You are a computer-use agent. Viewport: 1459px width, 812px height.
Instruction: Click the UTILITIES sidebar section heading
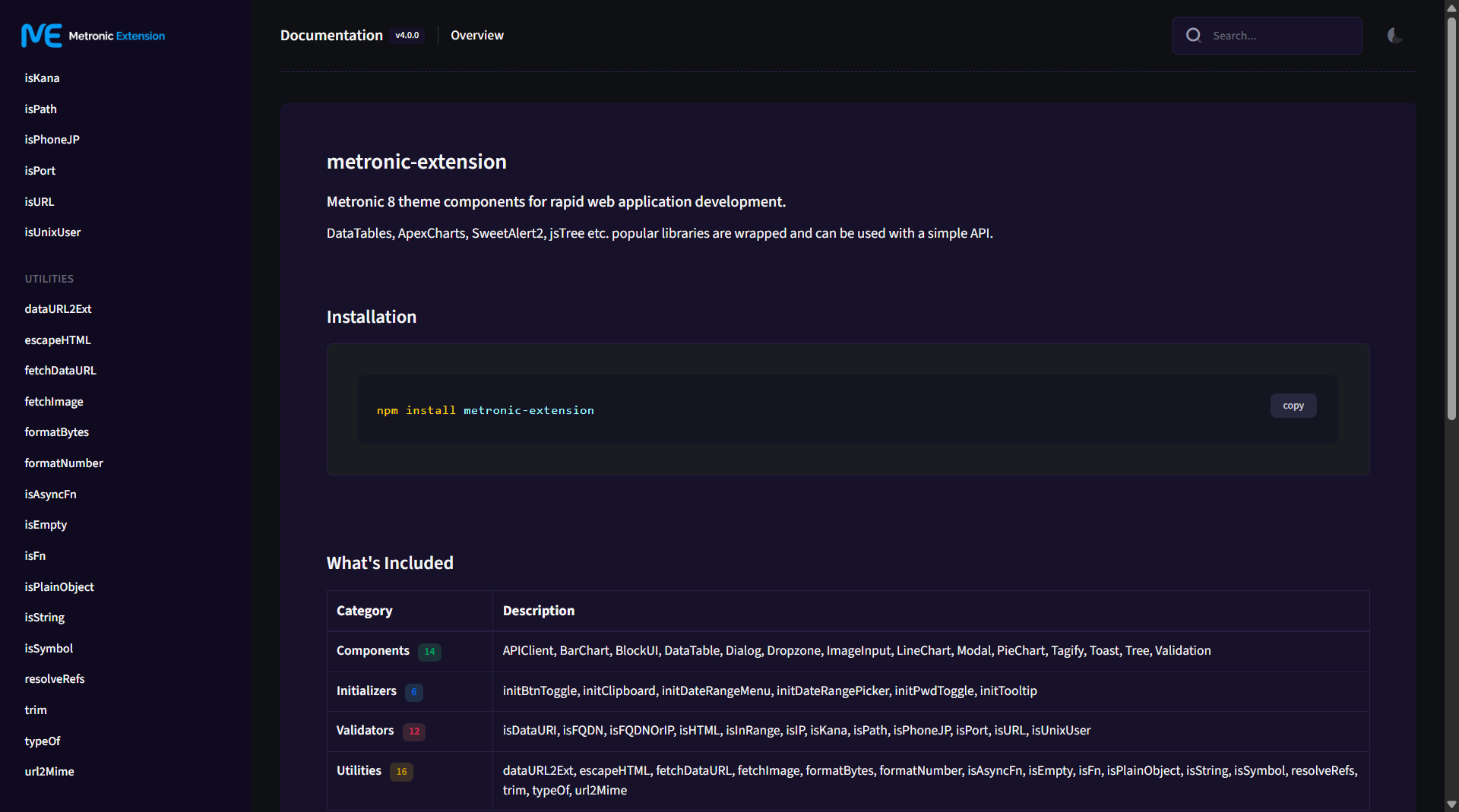click(49, 279)
